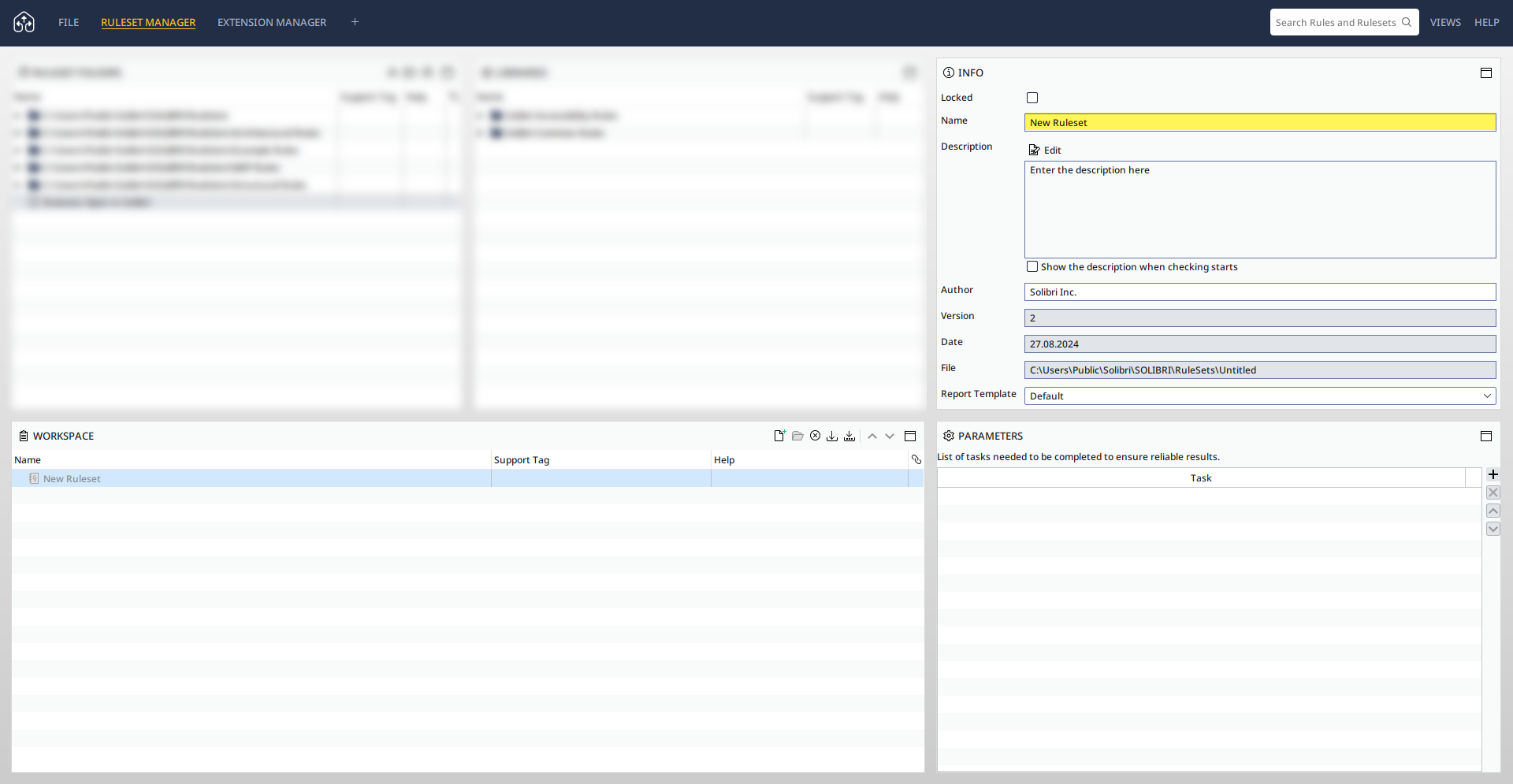This screenshot has width=1513, height=784.
Task: Open a ruleset via folder icon
Action: 797,436
